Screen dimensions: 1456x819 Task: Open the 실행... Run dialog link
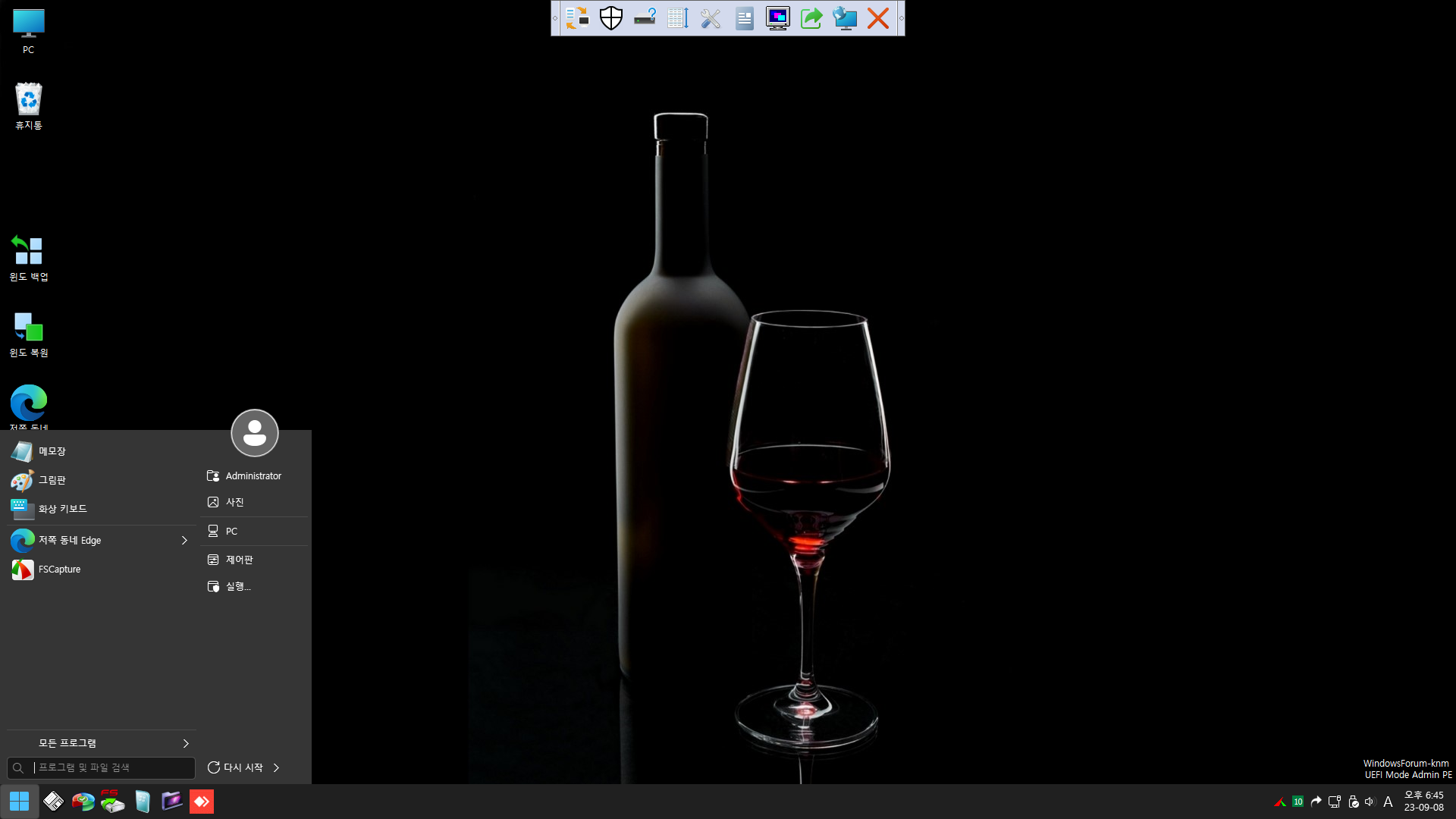coord(254,586)
